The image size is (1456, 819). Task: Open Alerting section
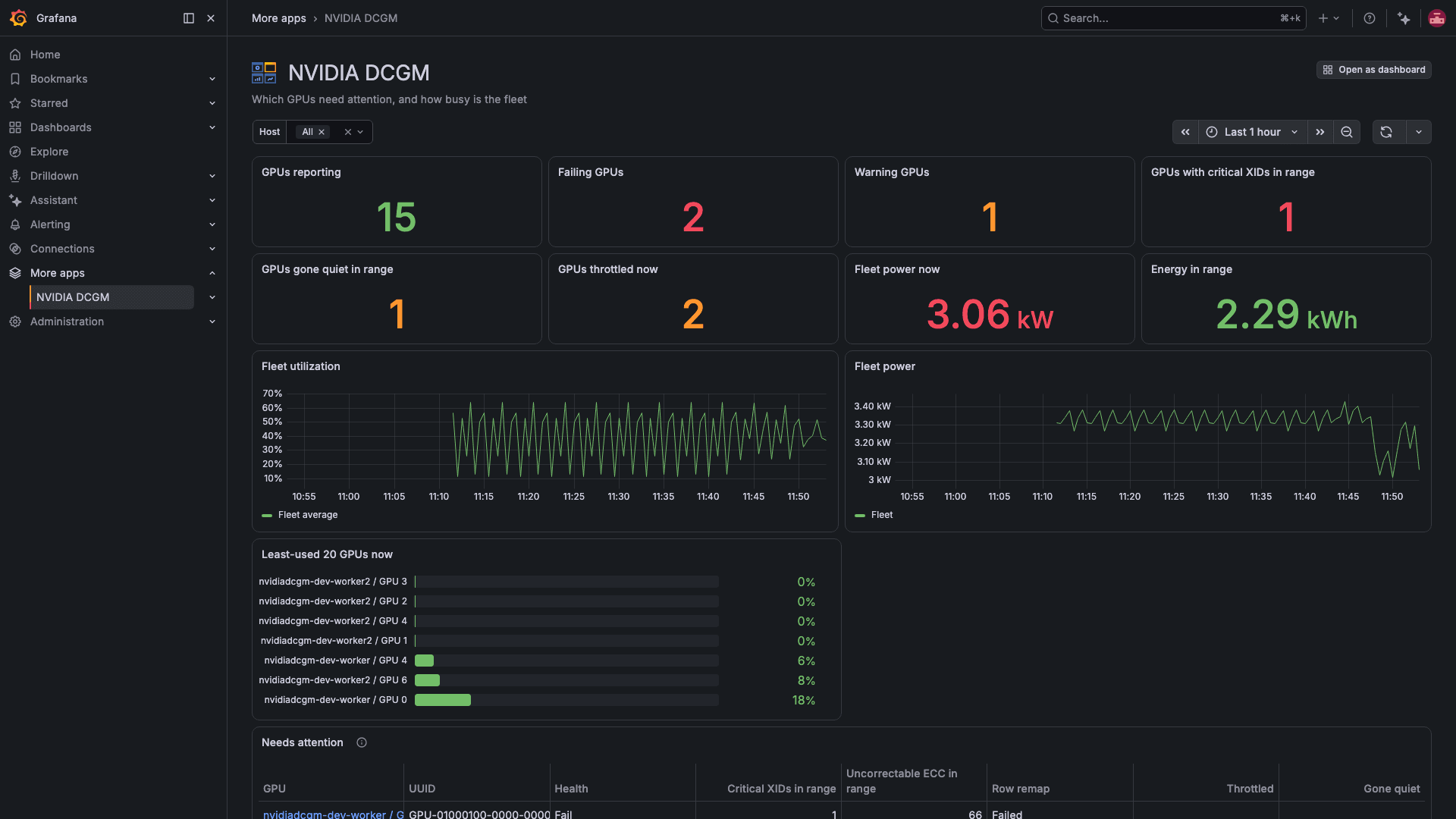[x=50, y=224]
